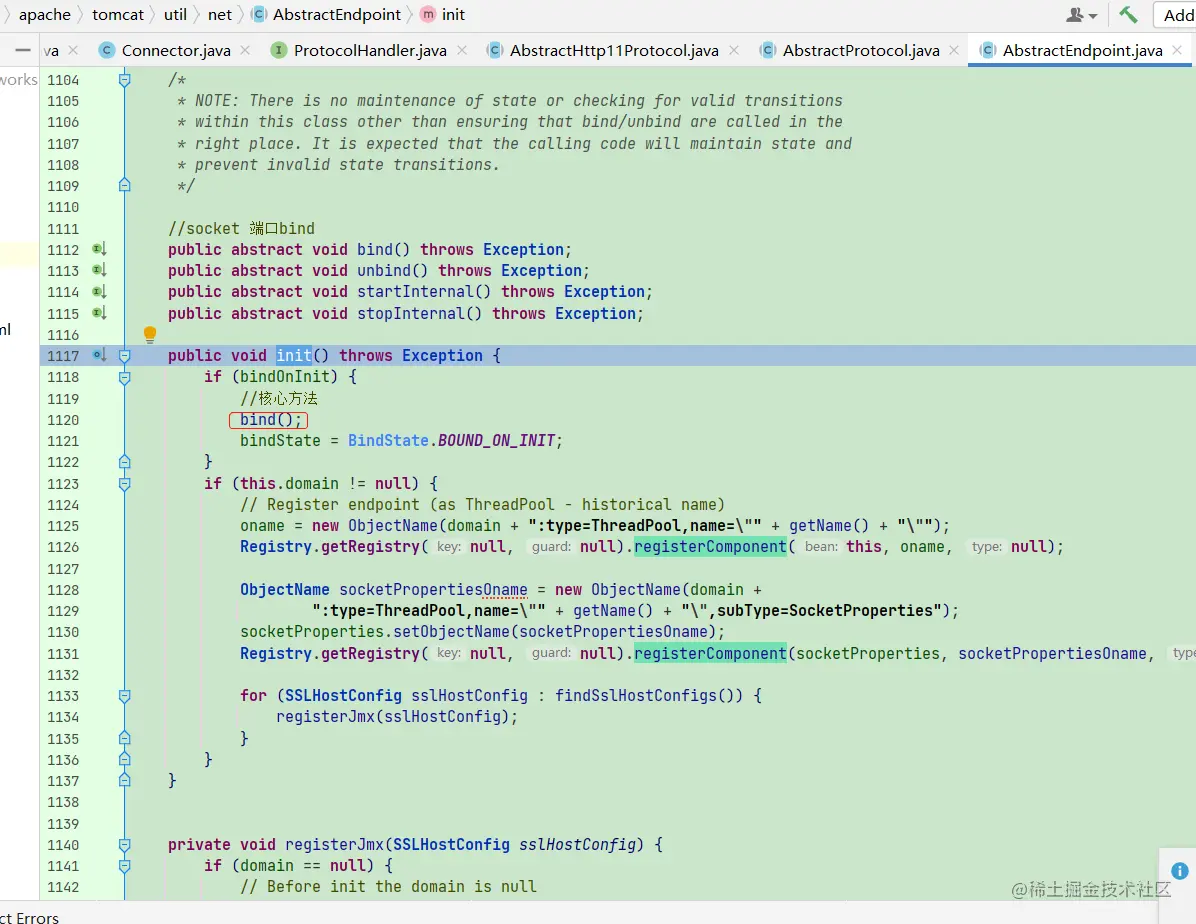
Task: Click fold end marker at line 1135
Action: pyautogui.click(x=124, y=738)
